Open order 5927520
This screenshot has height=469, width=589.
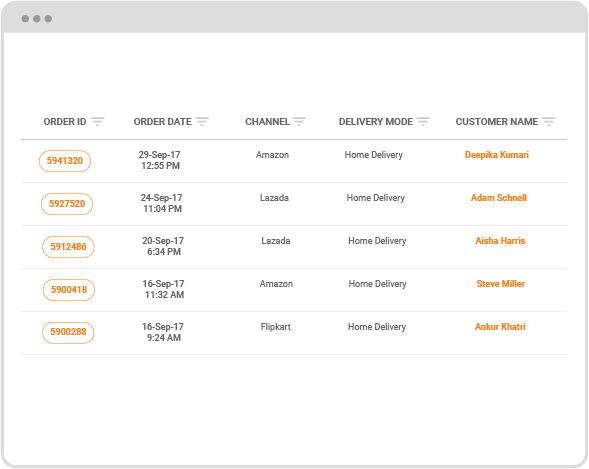coord(67,204)
